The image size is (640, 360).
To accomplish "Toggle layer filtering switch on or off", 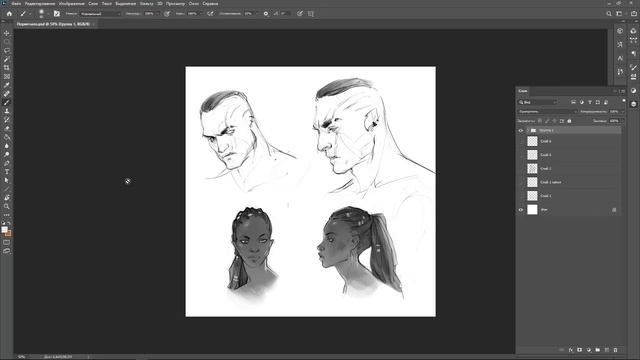I will click(x=624, y=101).
